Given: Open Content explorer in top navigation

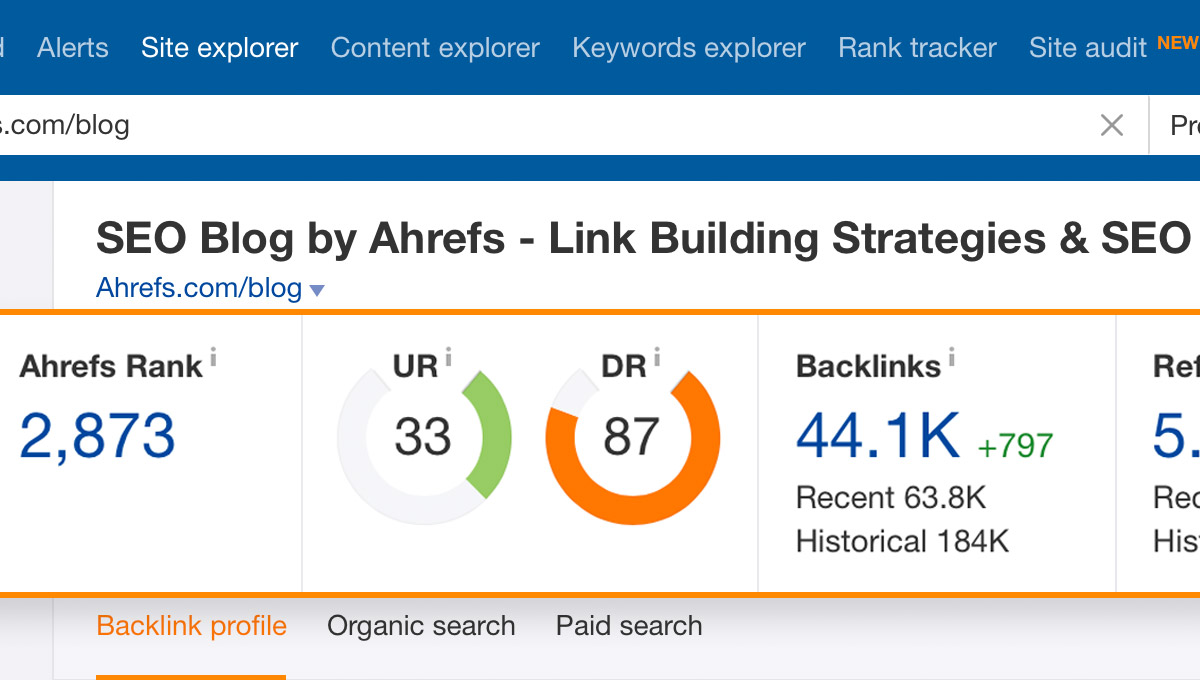Looking at the screenshot, I should [435, 47].
